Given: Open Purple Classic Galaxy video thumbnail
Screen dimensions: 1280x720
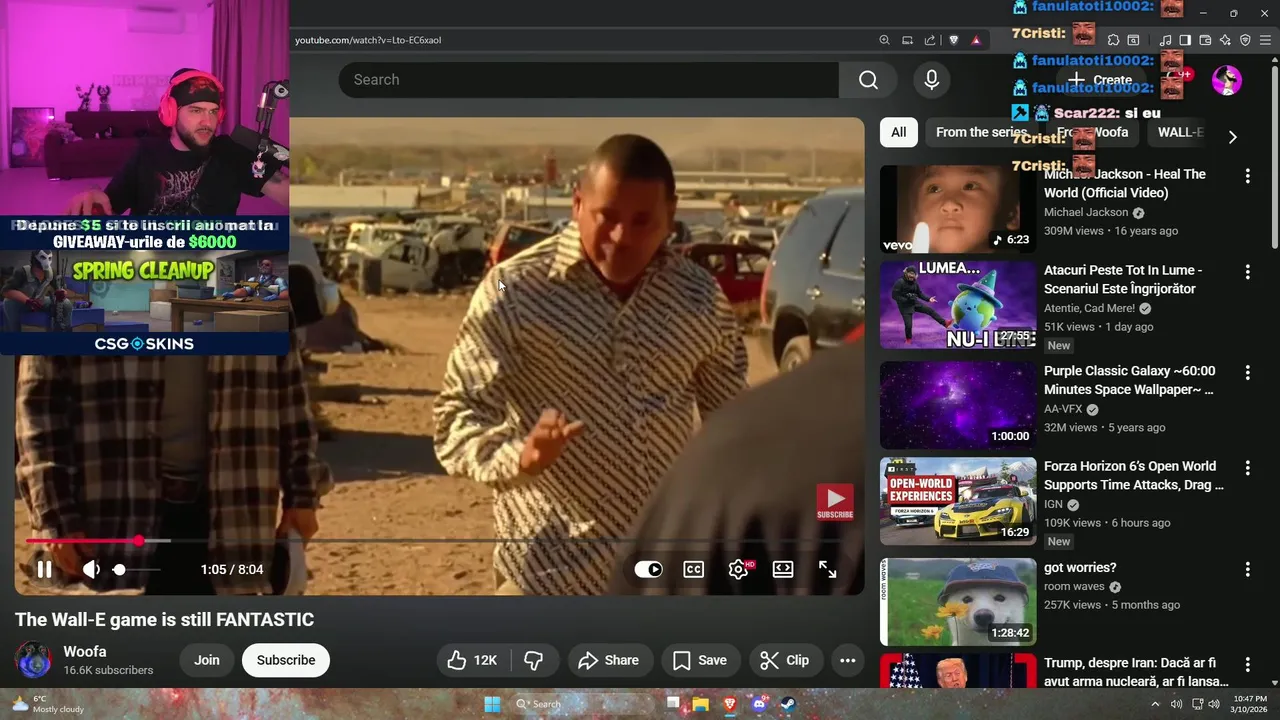Looking at the screenshot, I should point(958,405).
